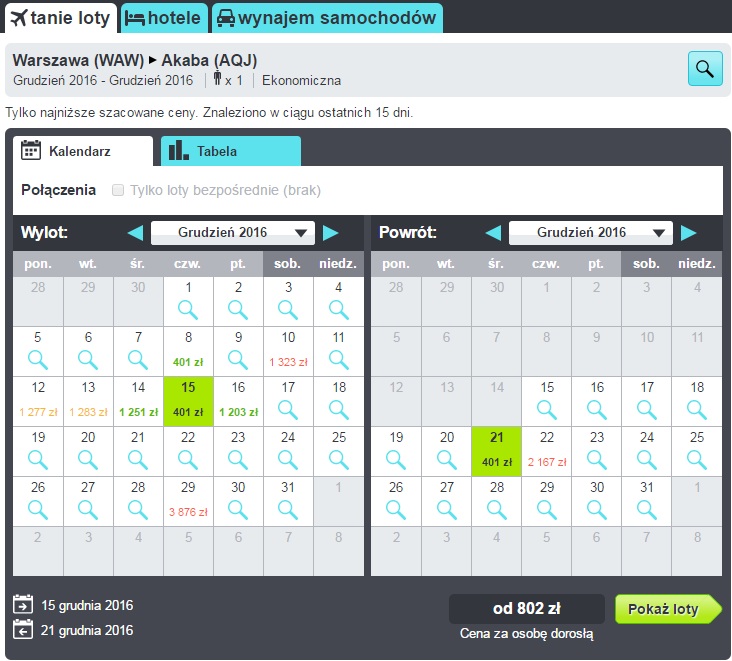Click the route 'Warszawa (WAW) ▸ Akaba (AQJ)'
This screenshot has height=661, width=732.
[x=135, y=60]
